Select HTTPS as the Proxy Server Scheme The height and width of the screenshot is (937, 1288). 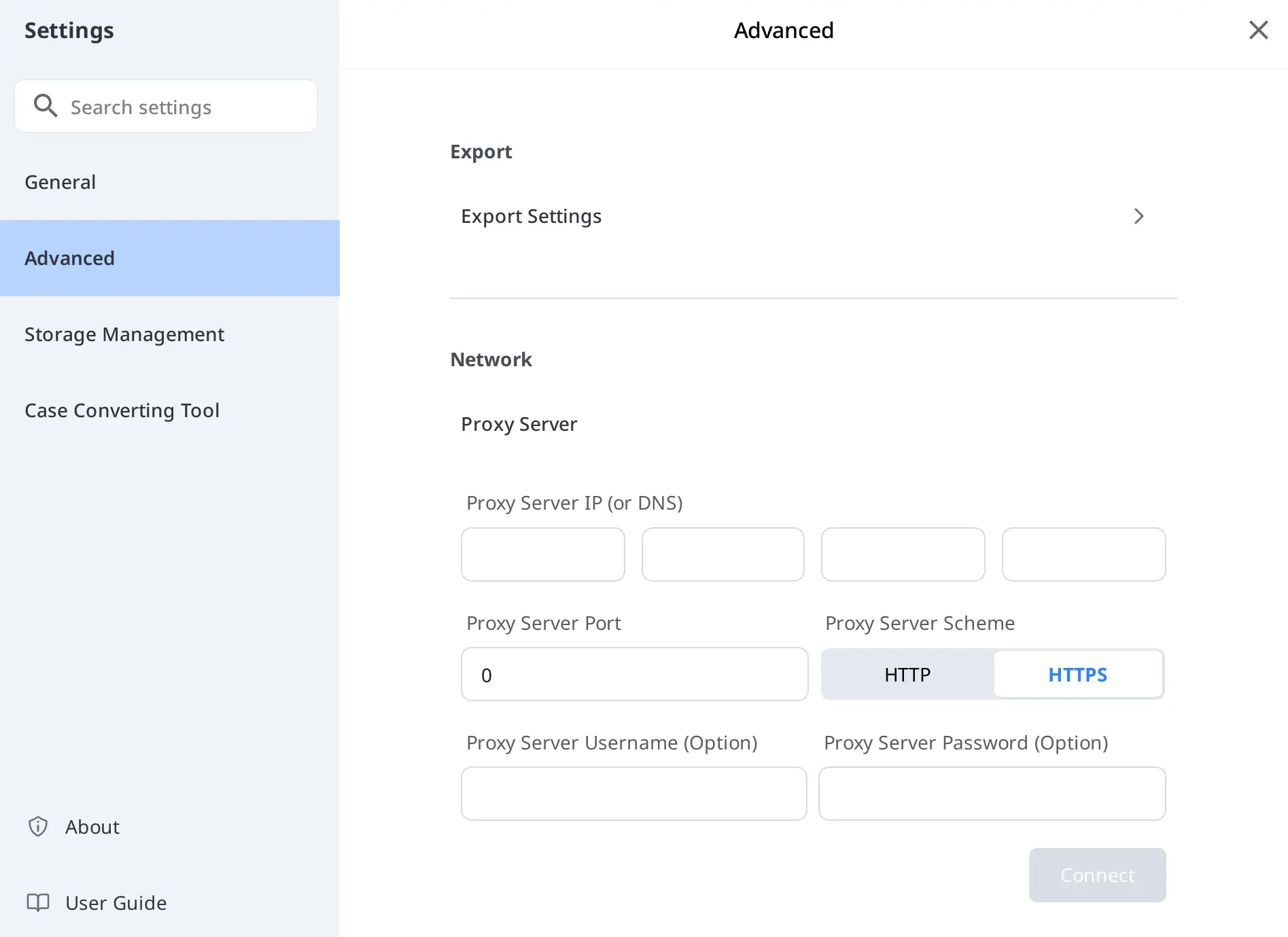tap(1078, 674)
